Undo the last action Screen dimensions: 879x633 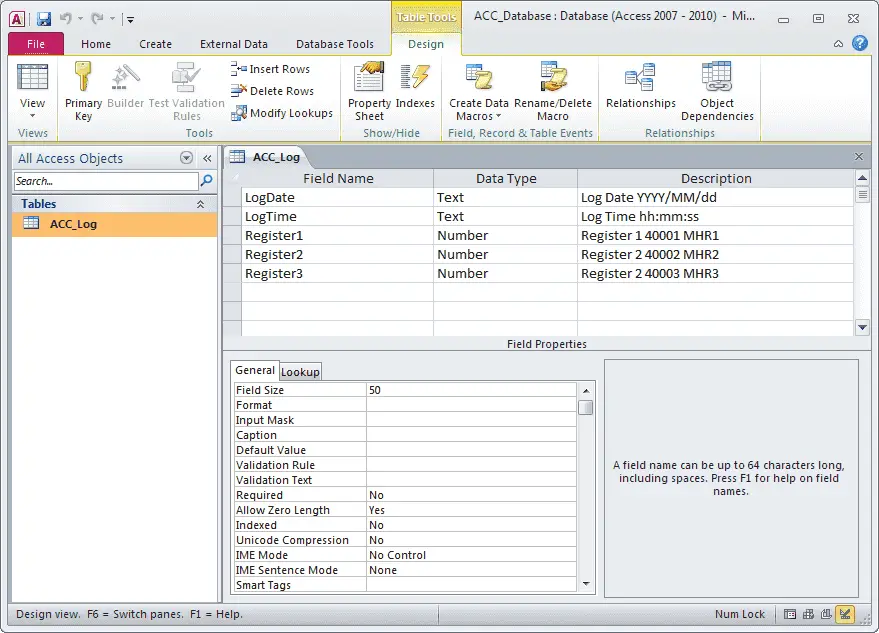[x=66, y=19]
